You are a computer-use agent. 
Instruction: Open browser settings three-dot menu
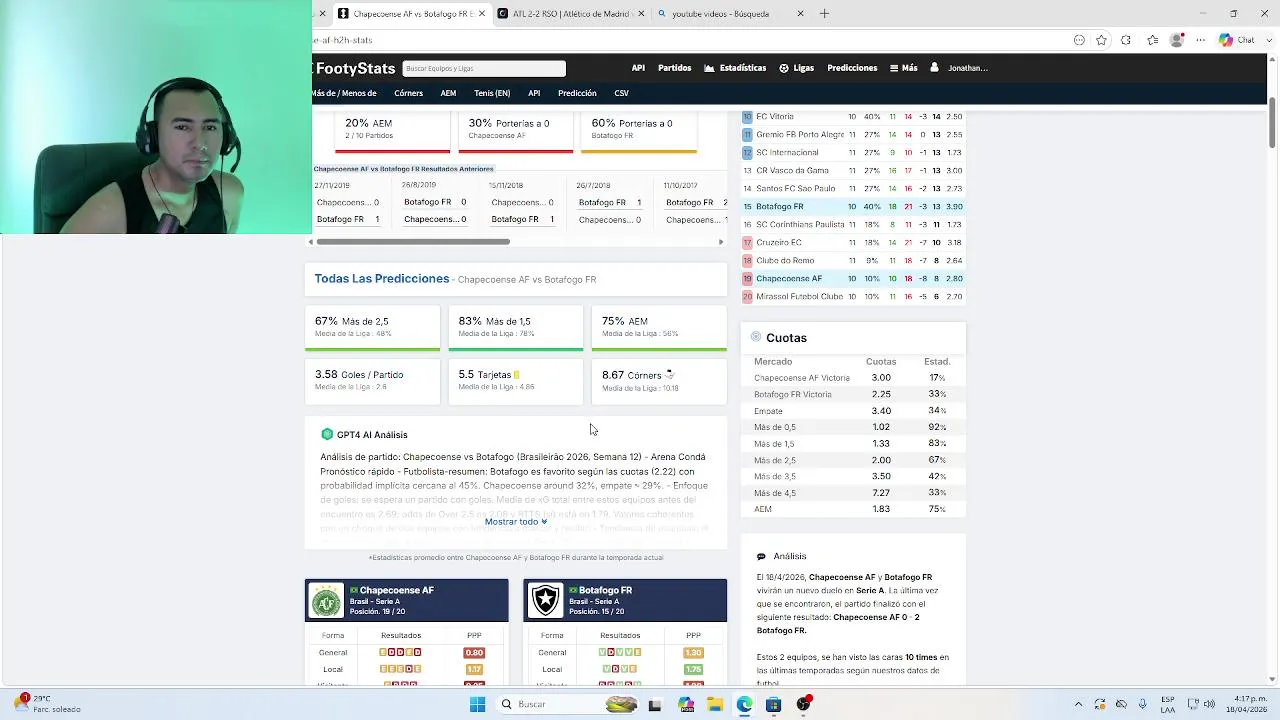pyautogui.click(x=1201, y=40)
